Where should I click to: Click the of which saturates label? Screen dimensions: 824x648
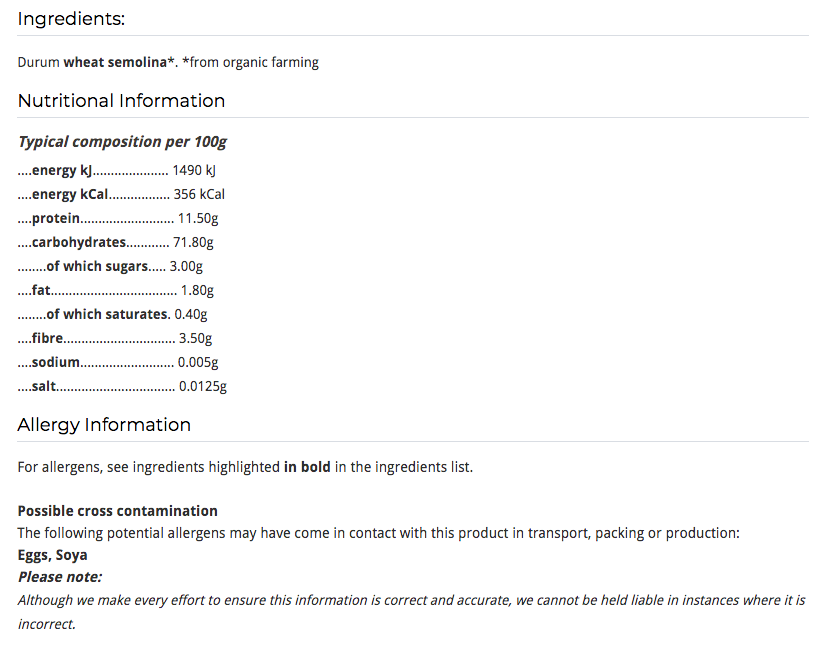click(107, 314)
